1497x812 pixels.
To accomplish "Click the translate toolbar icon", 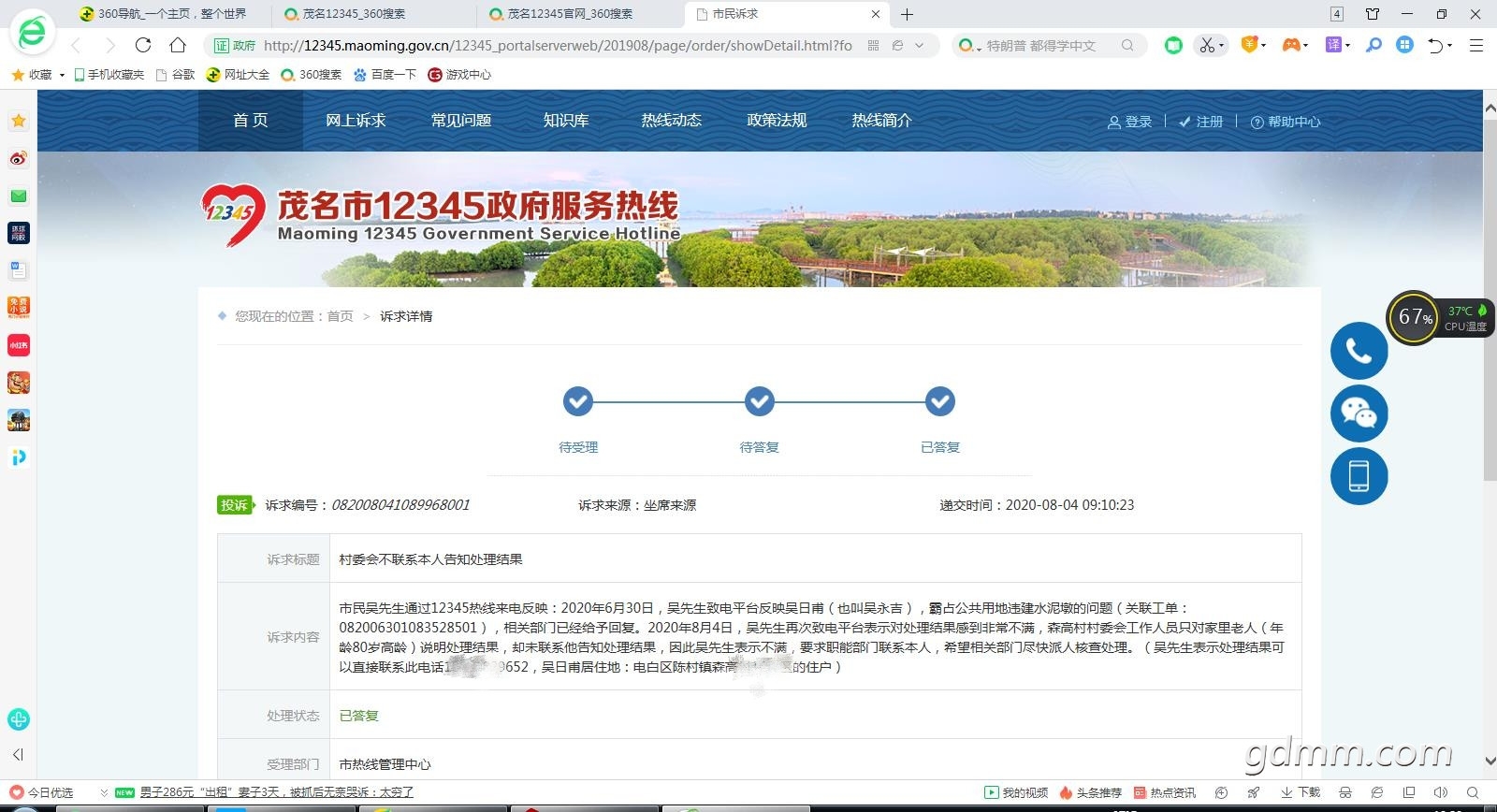I will point(1333,45).
